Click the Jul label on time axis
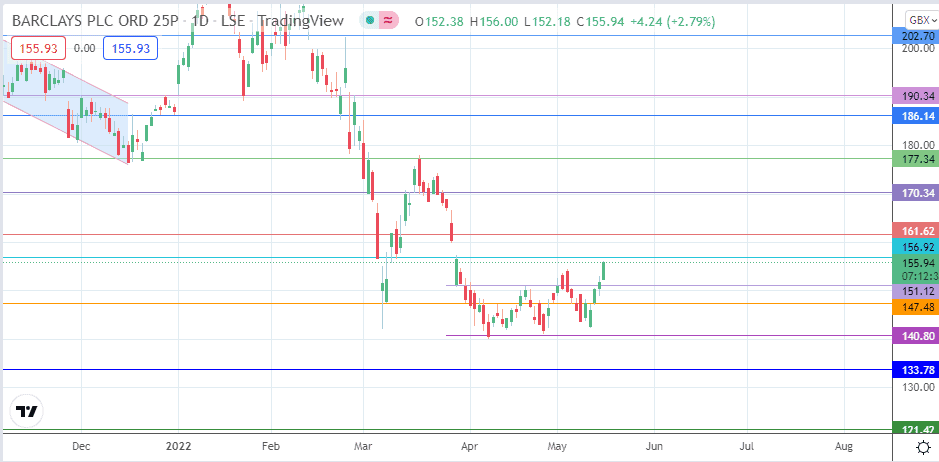 [747, 446]
